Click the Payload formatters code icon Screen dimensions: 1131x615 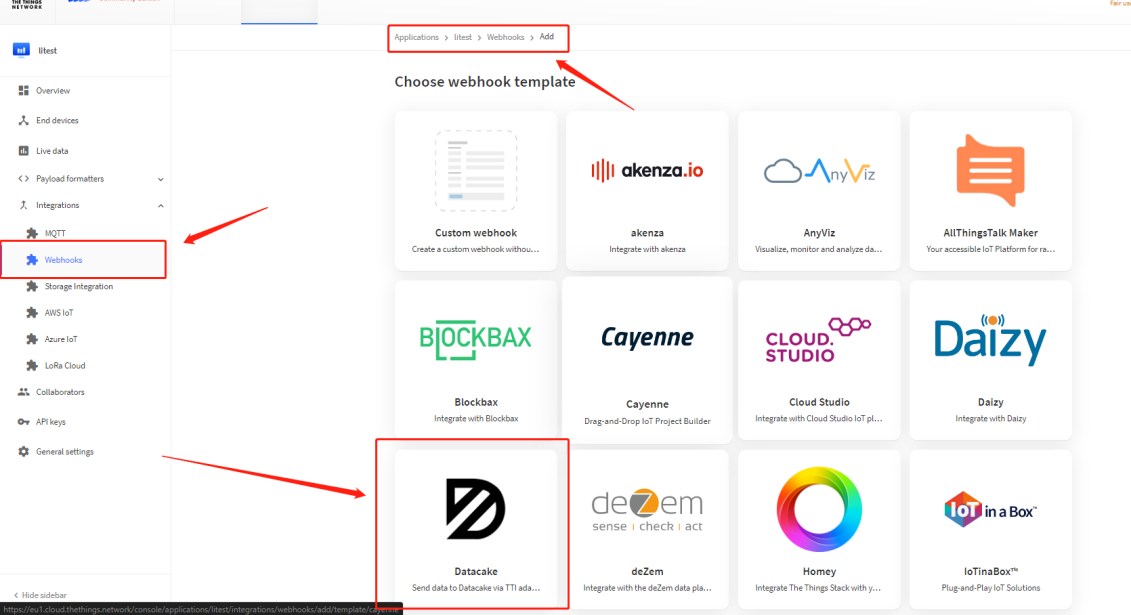tap(24, 179)
